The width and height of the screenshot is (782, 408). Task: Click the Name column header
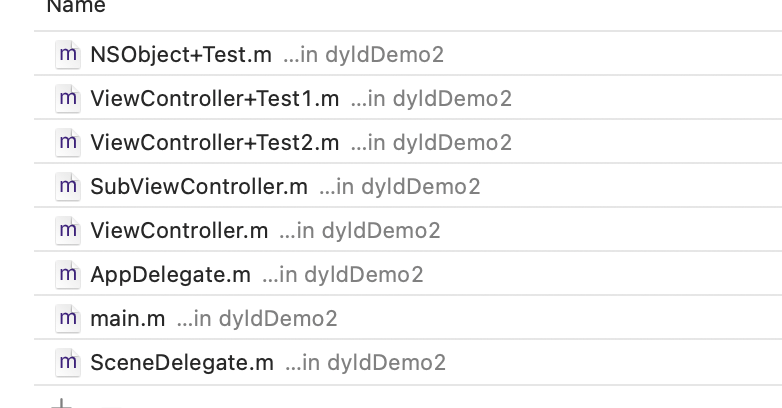click(76, 7)
